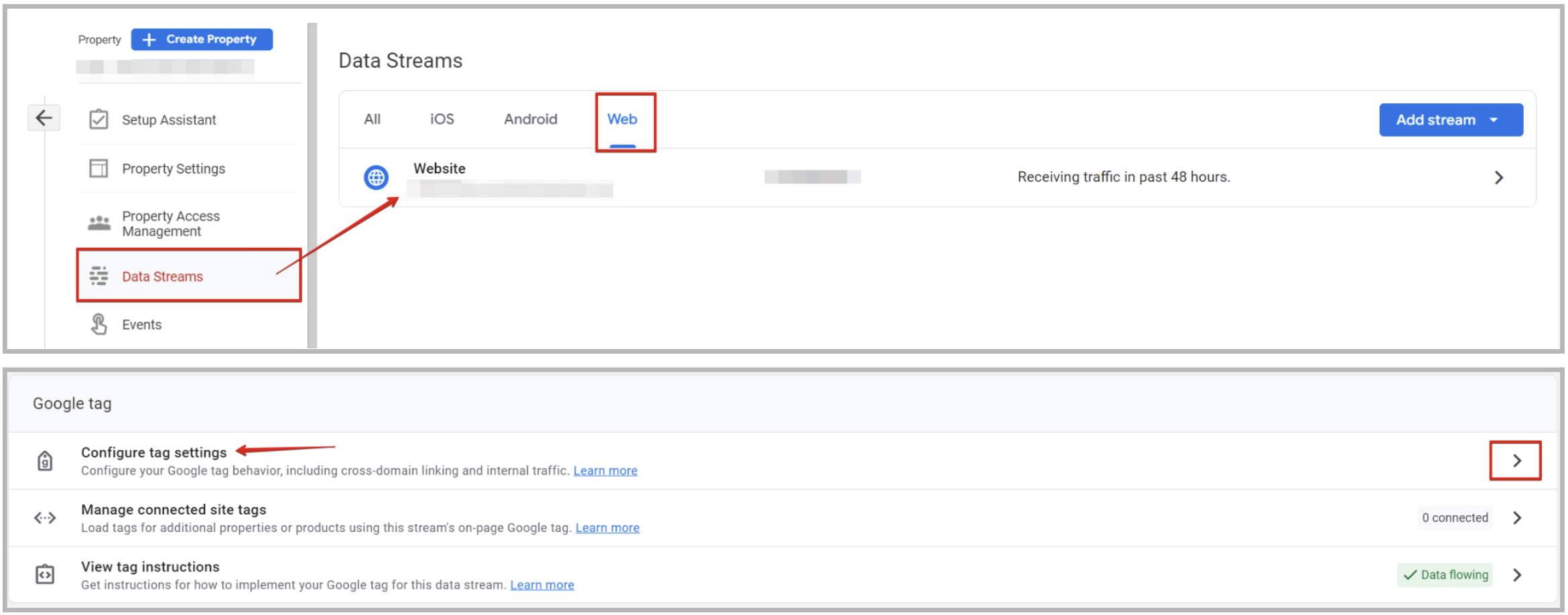This screenshot has height=615, width=1568.
Task: Select the Web tab
Action: [622, 119]
